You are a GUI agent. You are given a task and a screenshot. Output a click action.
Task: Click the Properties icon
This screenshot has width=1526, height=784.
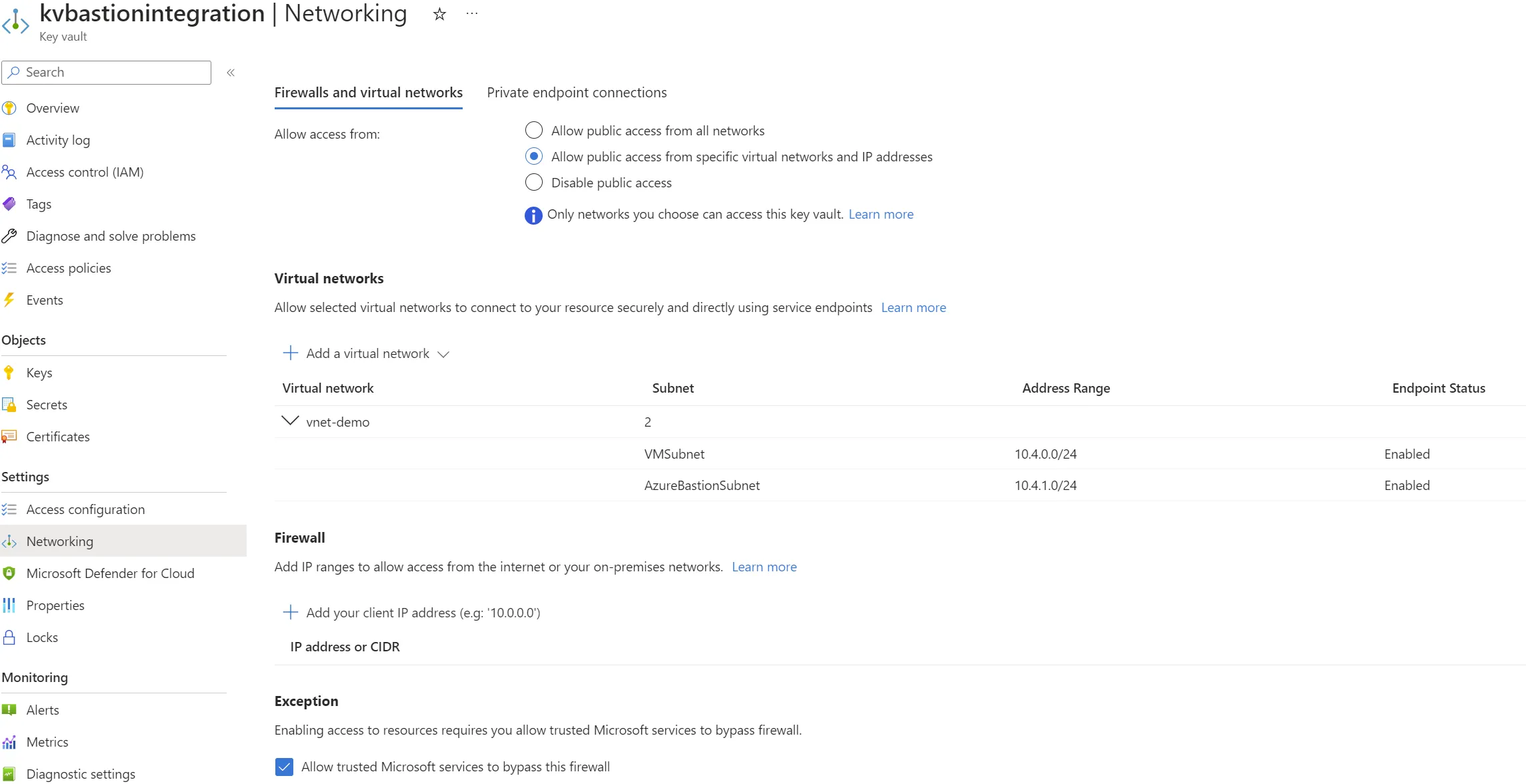pos(9,605)
